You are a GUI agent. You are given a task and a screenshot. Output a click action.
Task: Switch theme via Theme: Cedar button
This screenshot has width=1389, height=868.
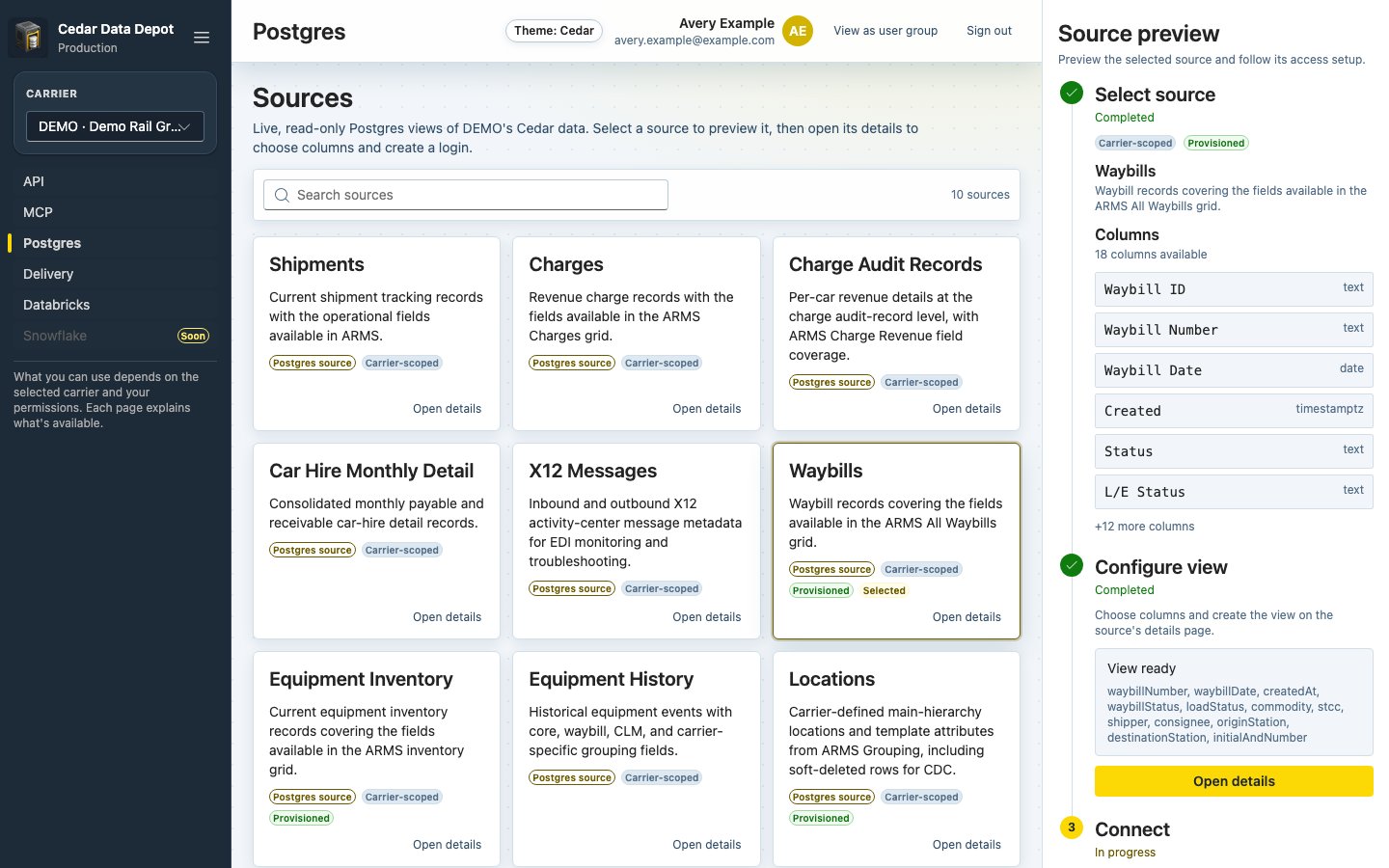554,31
